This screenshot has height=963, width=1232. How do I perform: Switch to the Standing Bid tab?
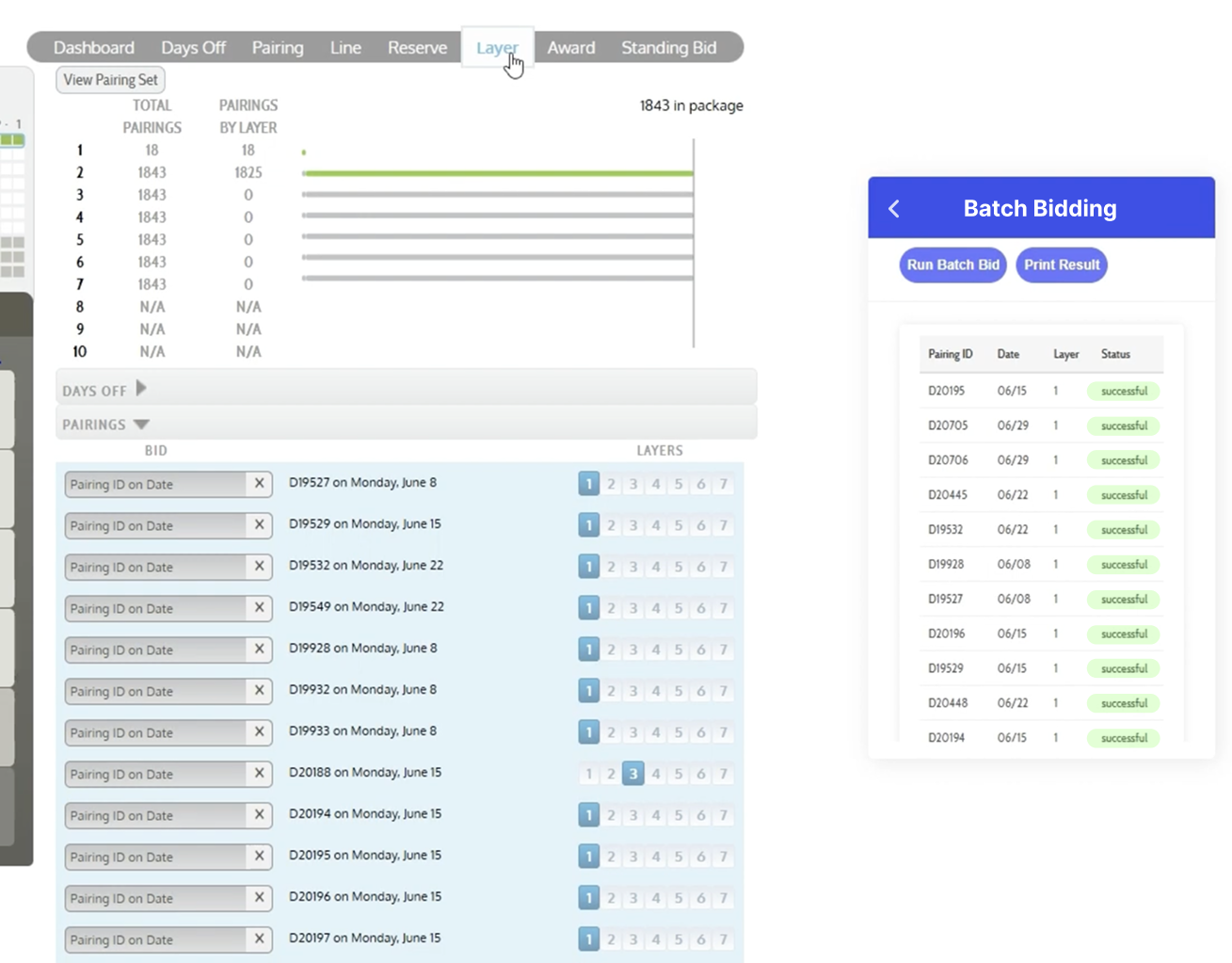pos(668,47)
